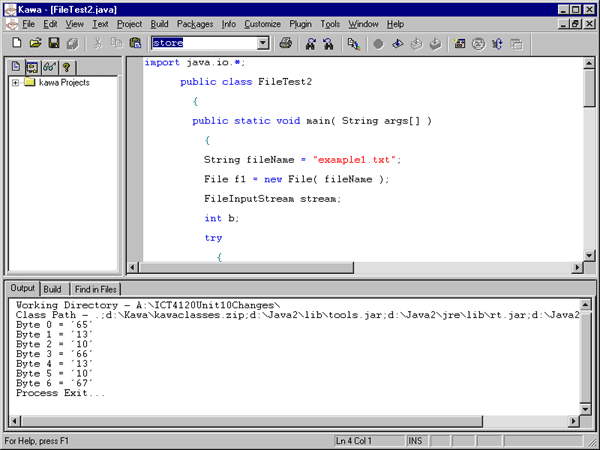
Task: Select the kawa Projects folder icon
Action: click(29, 82)
